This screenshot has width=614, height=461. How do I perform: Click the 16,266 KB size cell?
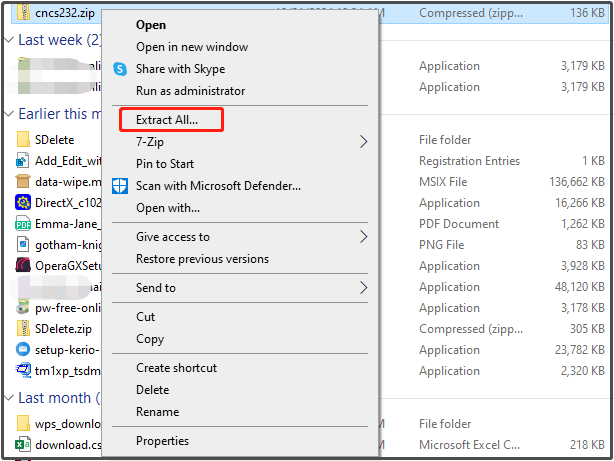[x=580, y=203]
